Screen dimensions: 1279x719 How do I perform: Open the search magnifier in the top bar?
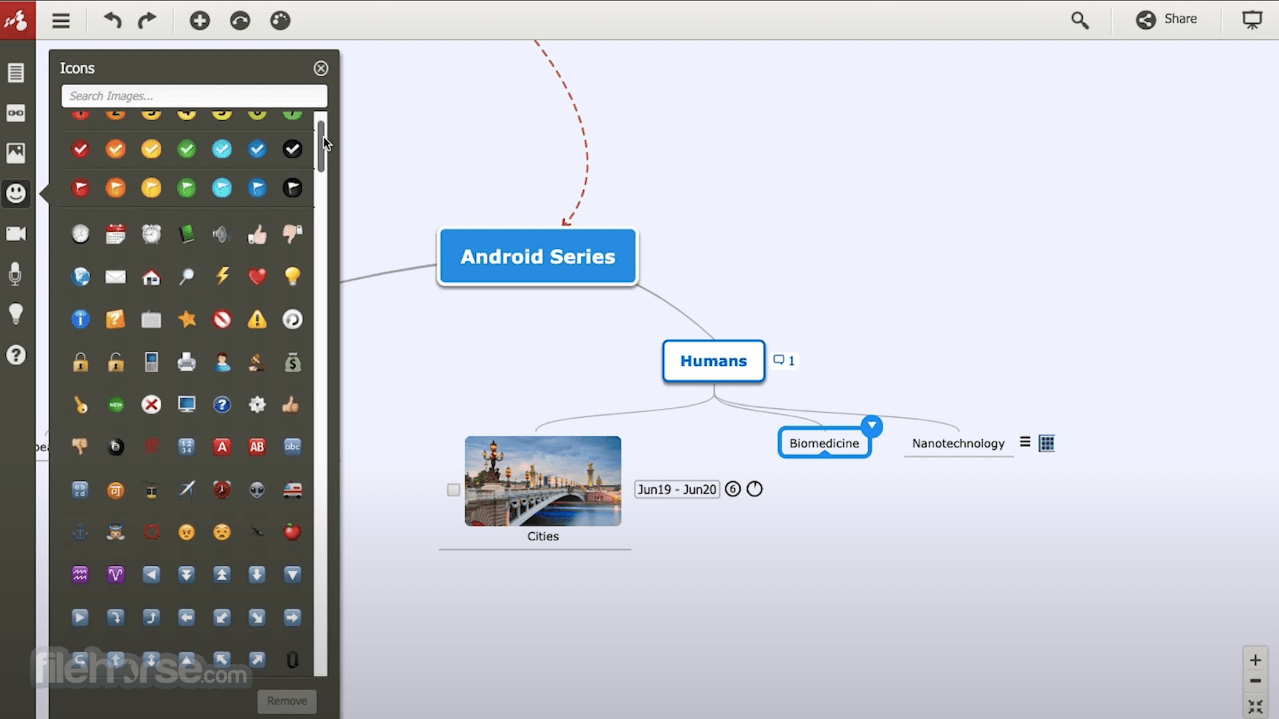tap(1080, 20)
